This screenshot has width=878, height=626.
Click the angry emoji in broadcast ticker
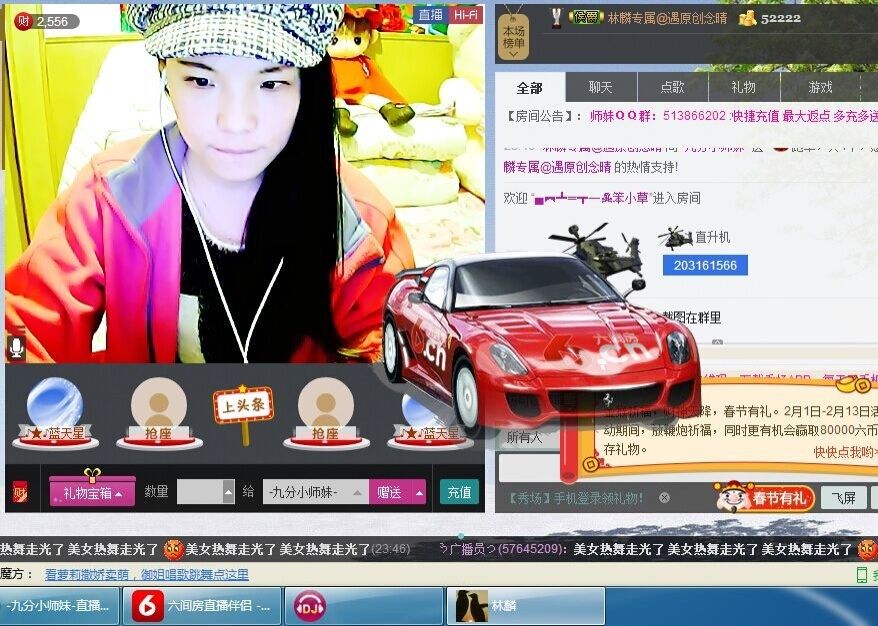pyautogui.click(x=174, y=549)
